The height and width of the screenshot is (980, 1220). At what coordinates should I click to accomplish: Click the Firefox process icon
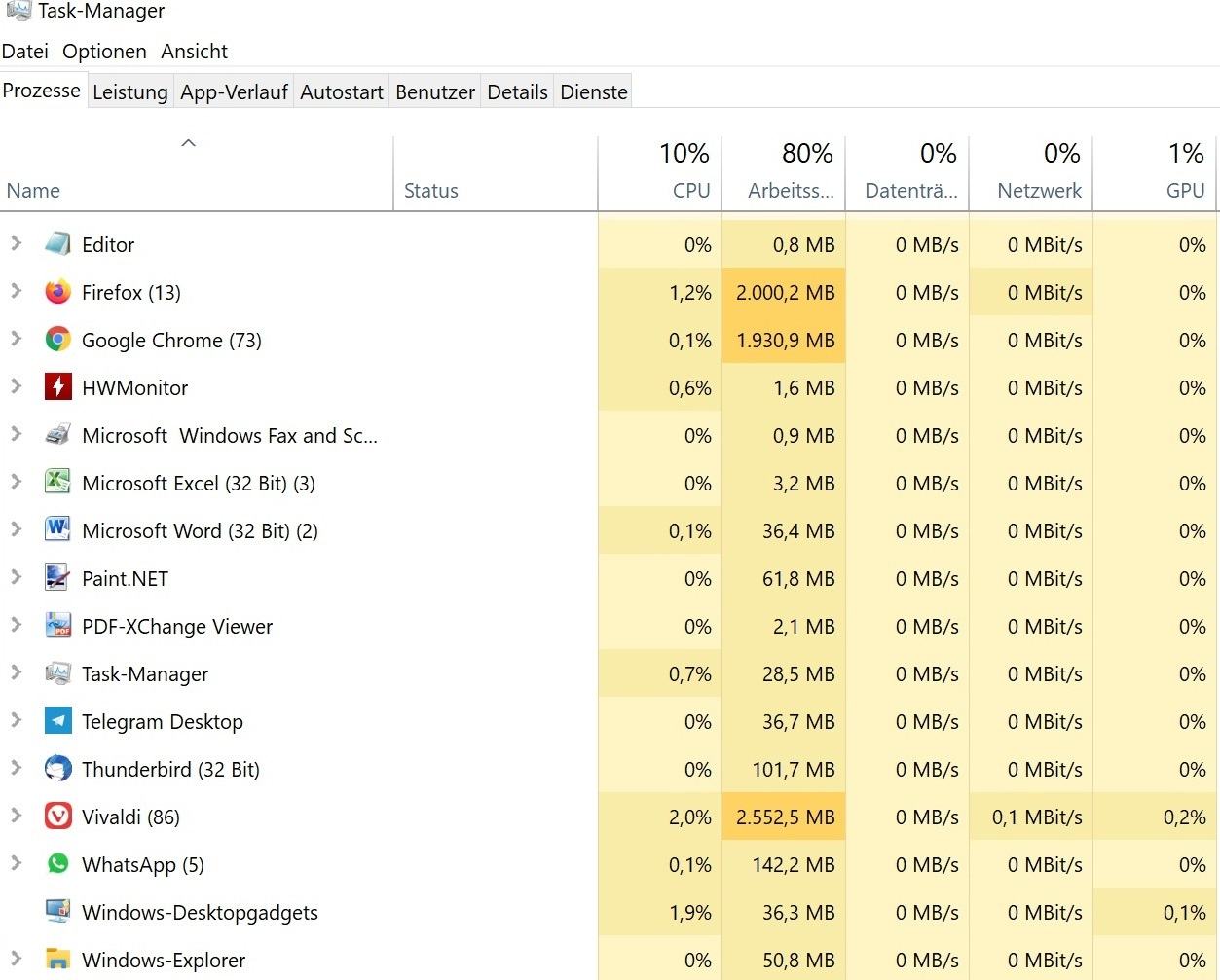pos(58,292)
